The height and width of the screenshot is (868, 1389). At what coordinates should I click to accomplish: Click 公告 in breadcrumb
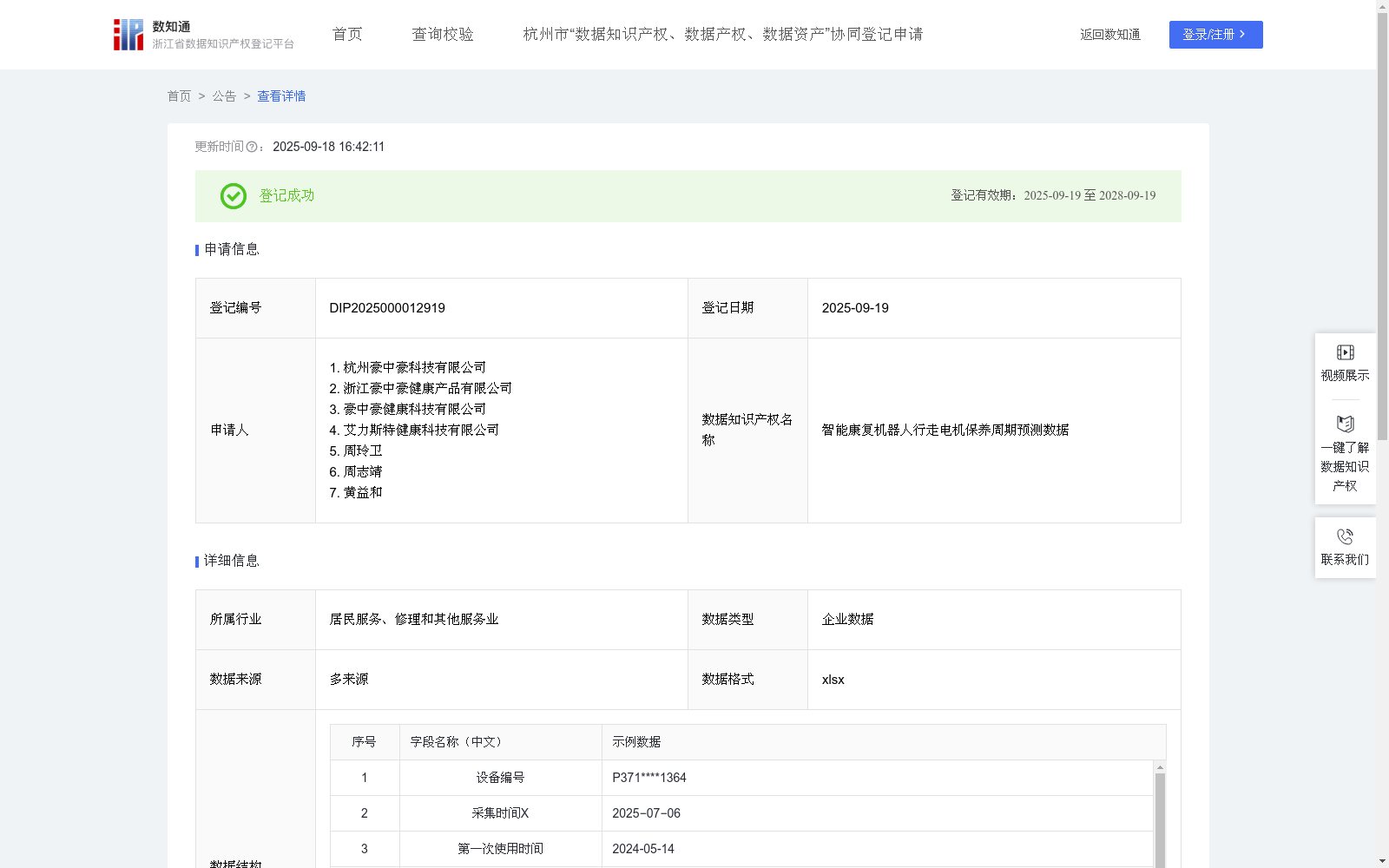224,96
